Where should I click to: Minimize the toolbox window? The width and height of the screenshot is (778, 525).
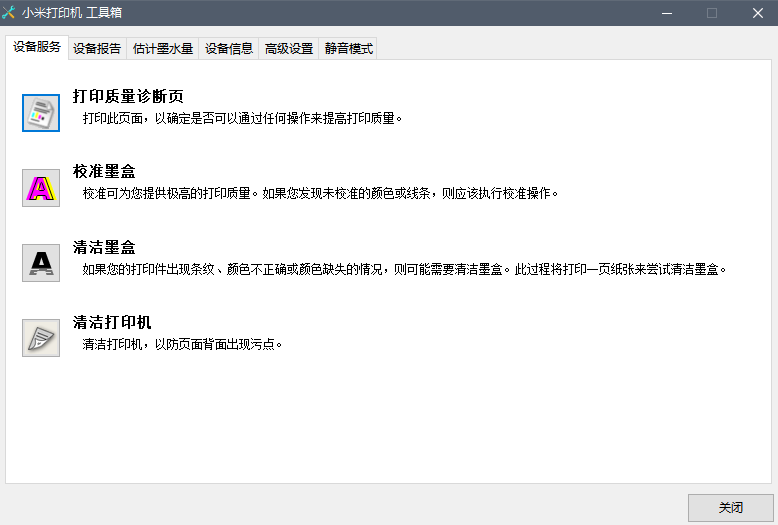667,13
